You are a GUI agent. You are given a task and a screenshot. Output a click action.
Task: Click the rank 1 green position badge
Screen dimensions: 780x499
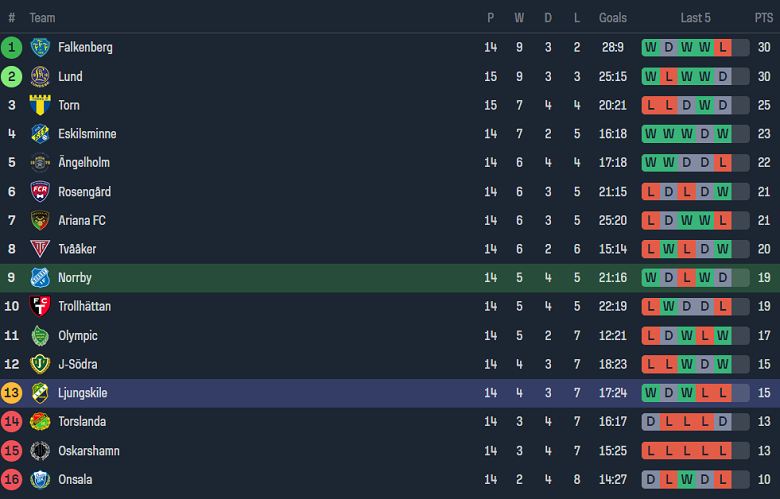pyautogui.click(x=12, y=47)
